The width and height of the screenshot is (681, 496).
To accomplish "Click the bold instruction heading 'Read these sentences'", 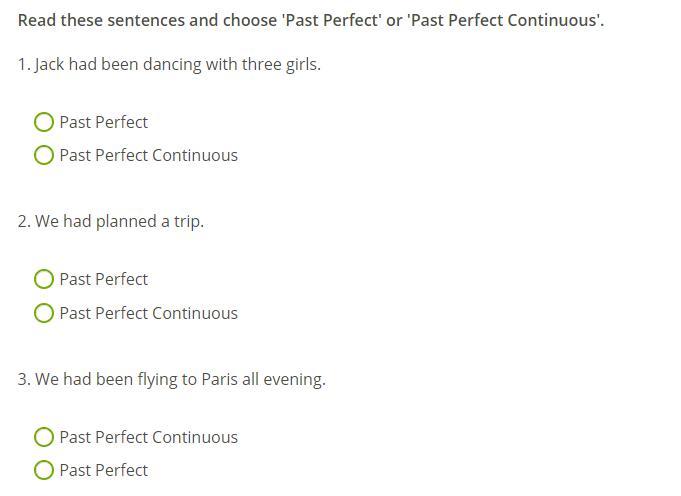I will coord(310,20).
